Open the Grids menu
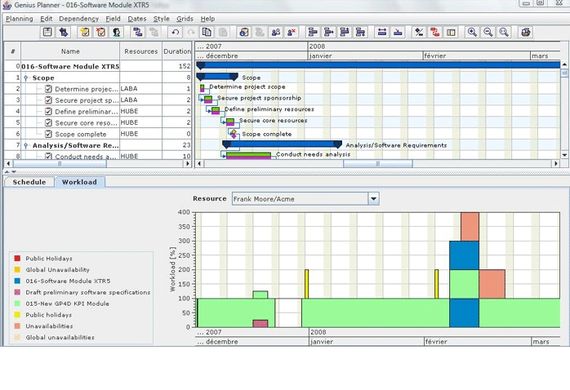This screenshot has height=390, width=570. (x=185, y=19)
